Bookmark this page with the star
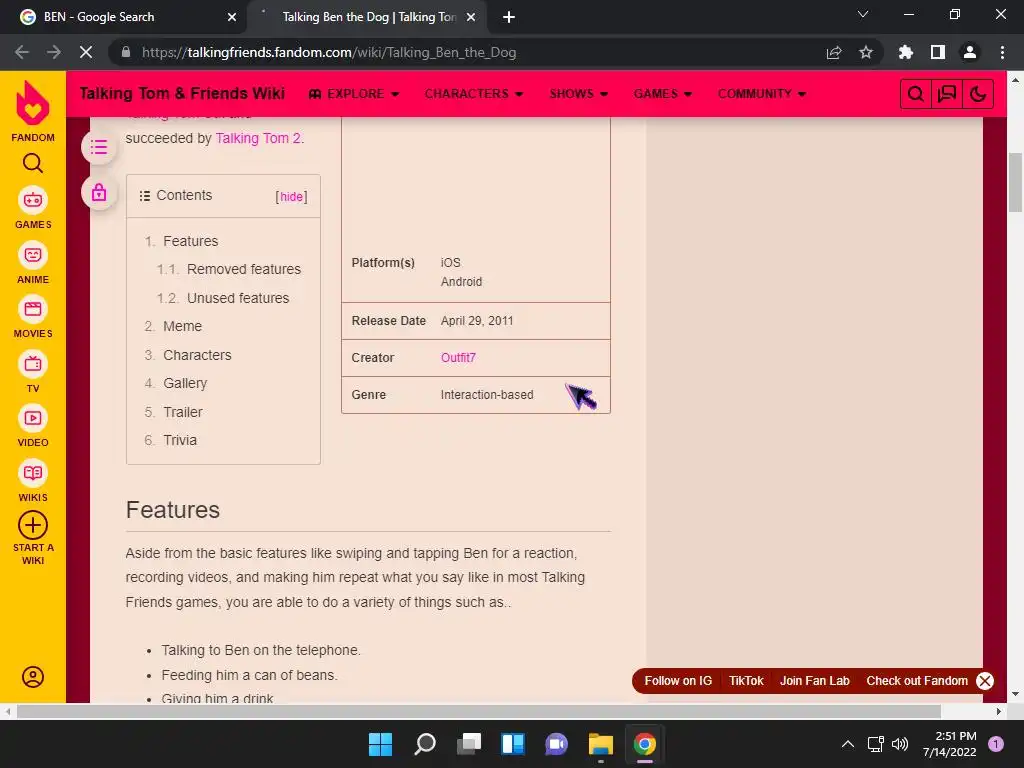Image resolution: width=1024 pixels, height=768 pixels. [x=866, y=52]
